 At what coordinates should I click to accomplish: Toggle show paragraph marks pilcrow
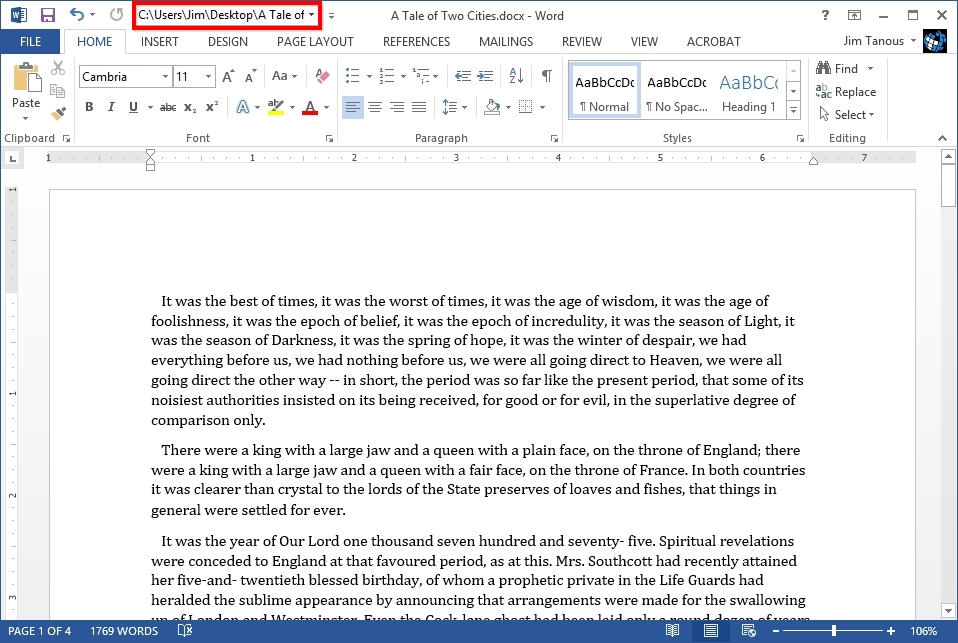point(547,76)
